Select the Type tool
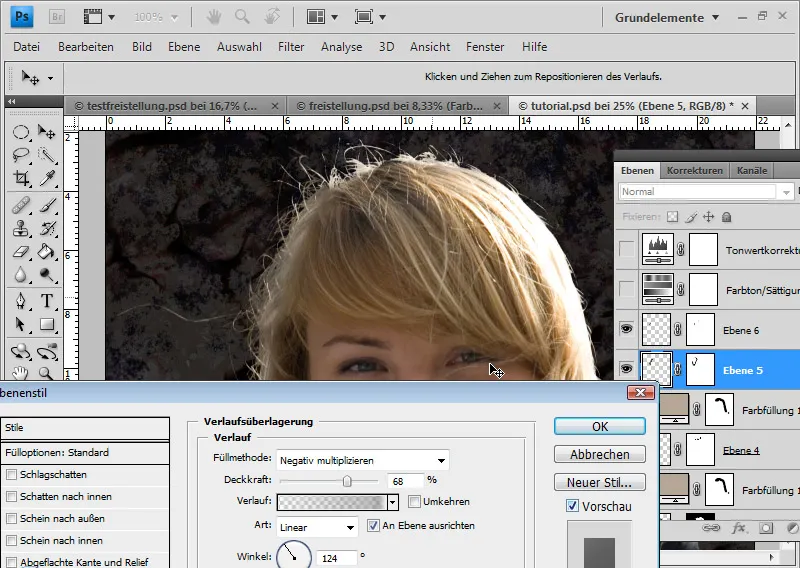Image resolution: width=800 pixels, height=568 pixels. pos(46,300)
